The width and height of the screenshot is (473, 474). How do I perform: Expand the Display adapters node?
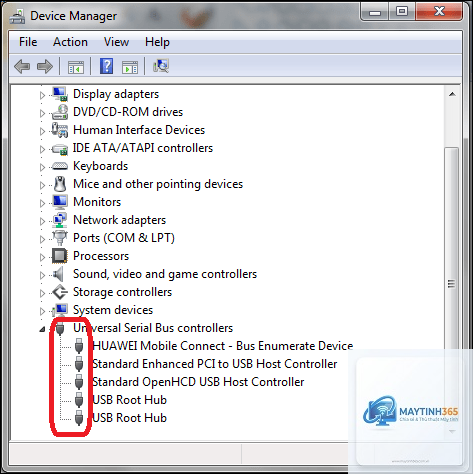point(42,95)
